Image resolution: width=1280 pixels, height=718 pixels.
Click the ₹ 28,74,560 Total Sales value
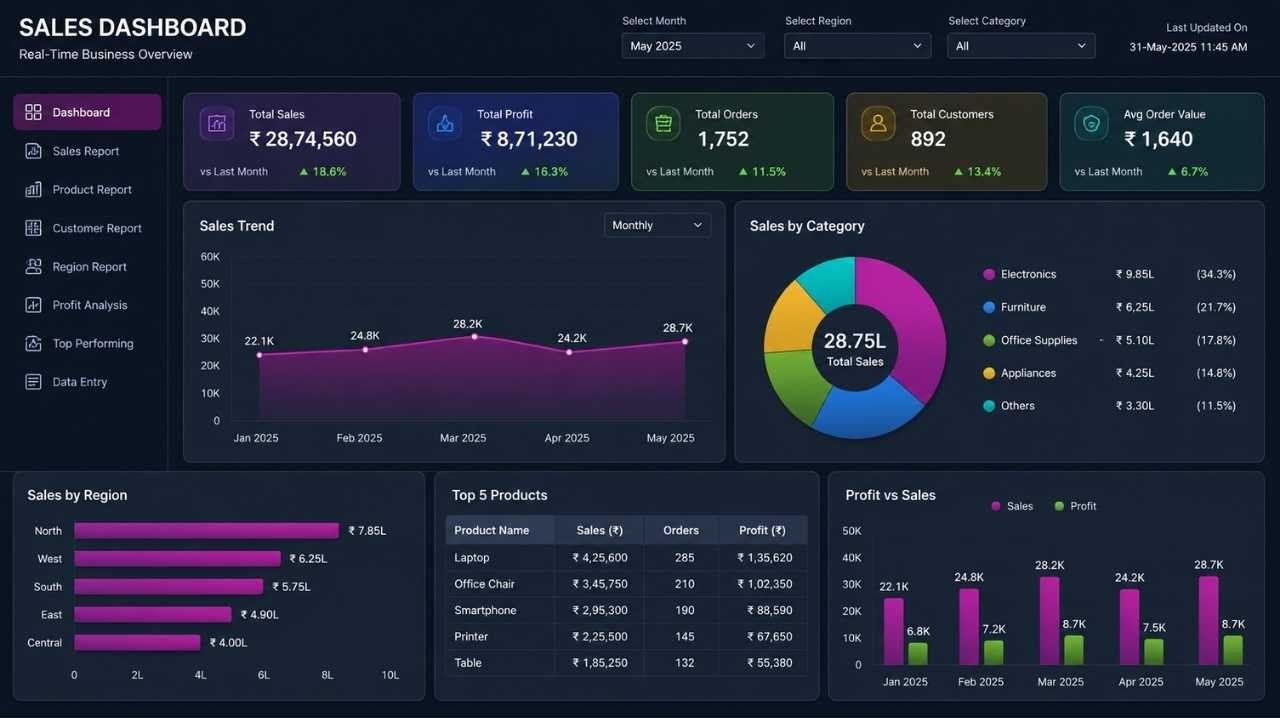(303, 139)
